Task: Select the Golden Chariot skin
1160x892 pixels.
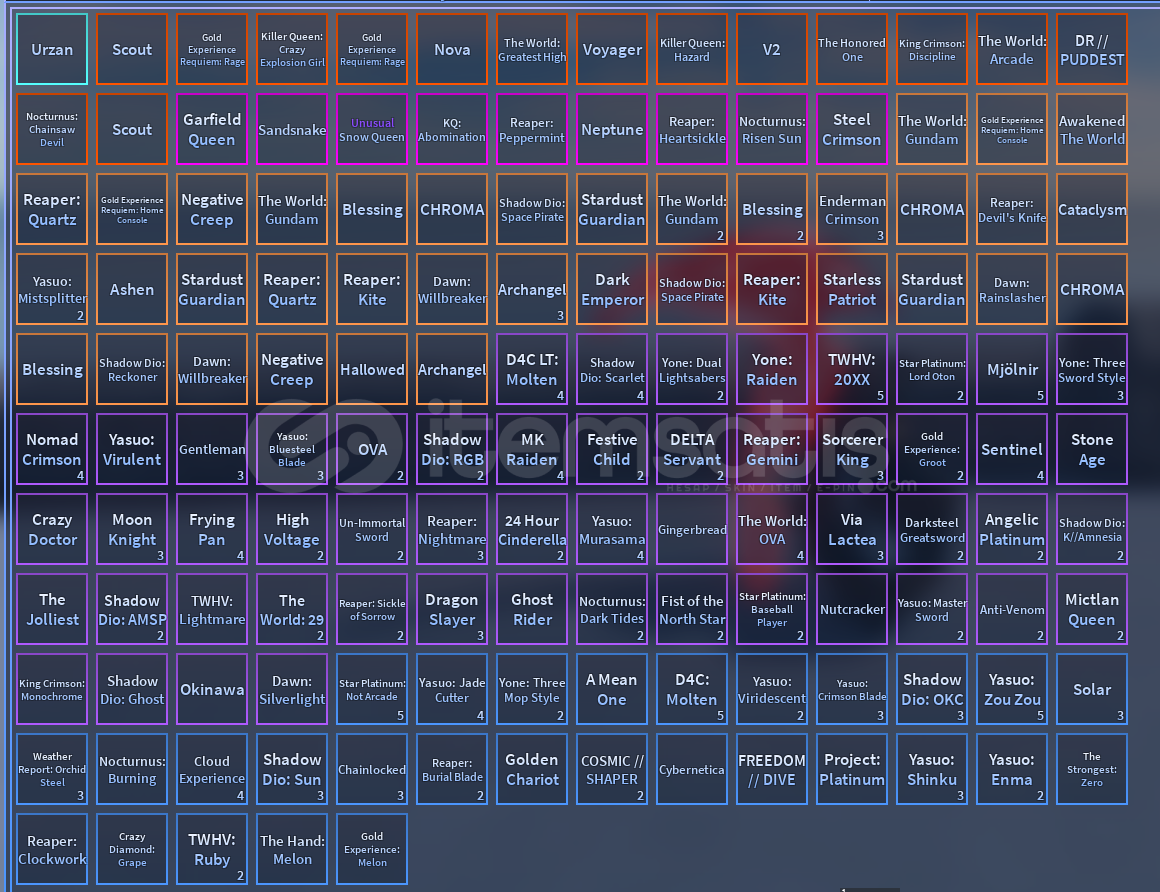Action: pos(532,769)
